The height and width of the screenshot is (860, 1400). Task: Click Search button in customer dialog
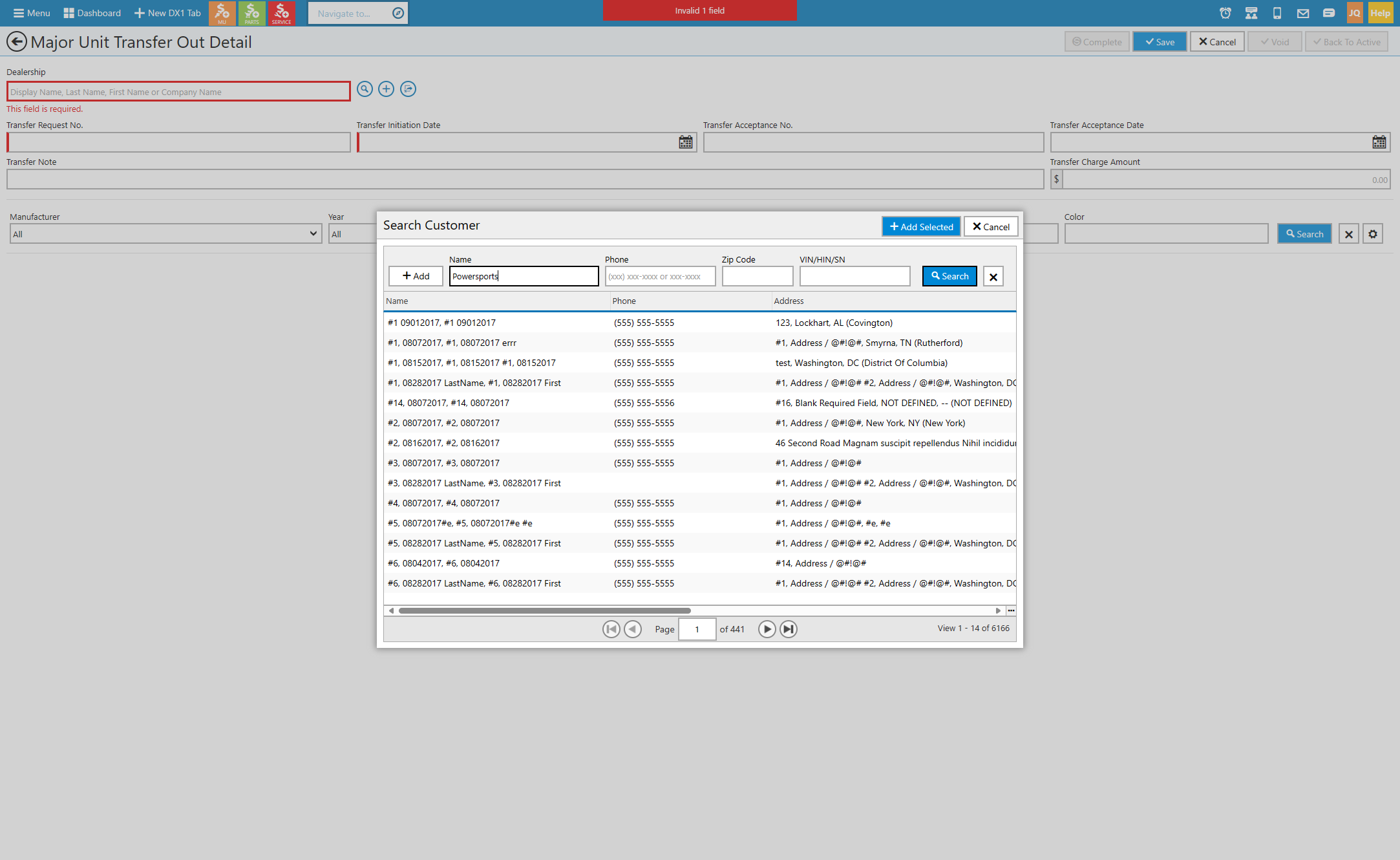(x=949, y=276)
